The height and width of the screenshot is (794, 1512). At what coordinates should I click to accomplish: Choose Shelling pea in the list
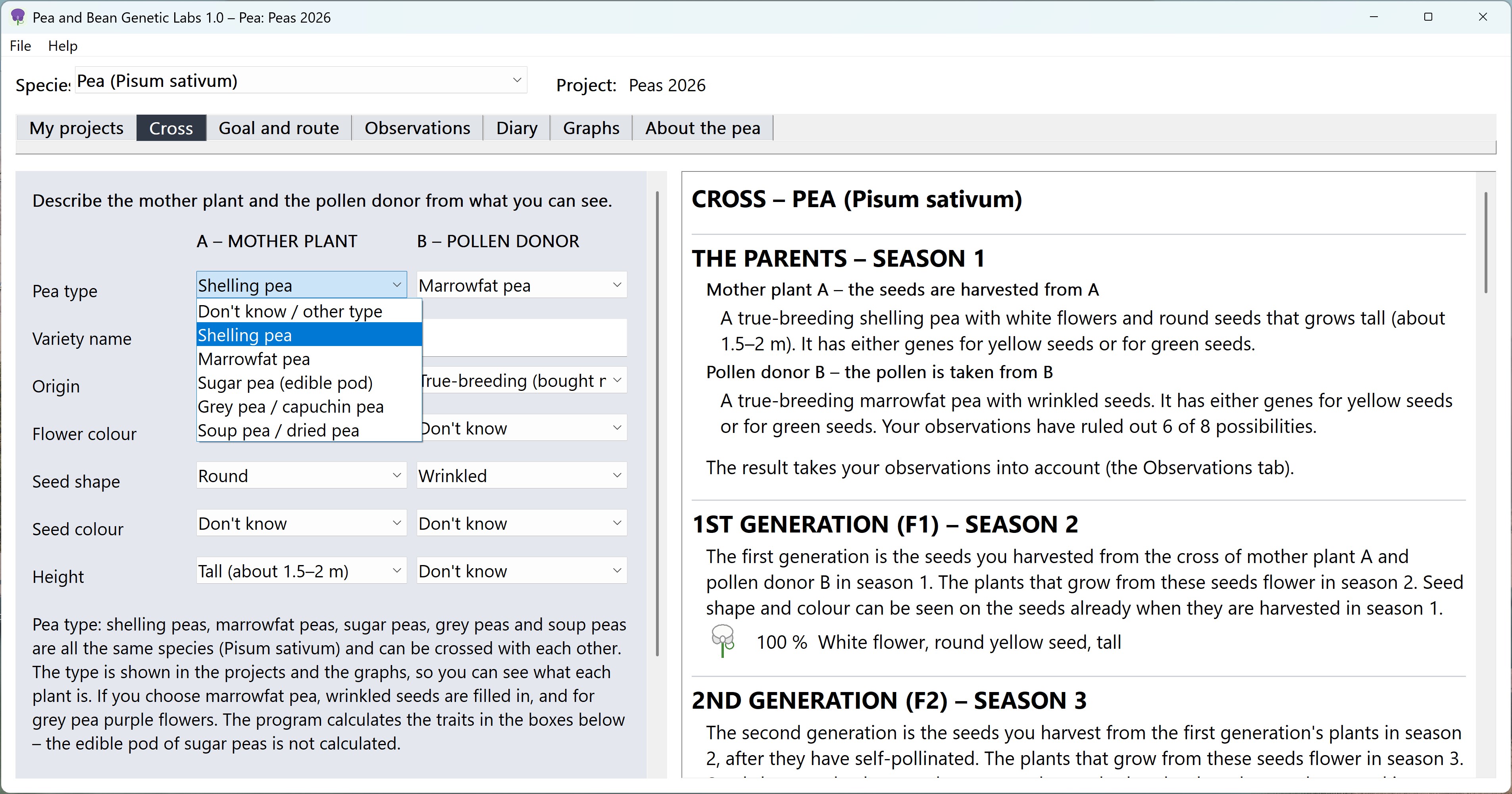[309, 335]
